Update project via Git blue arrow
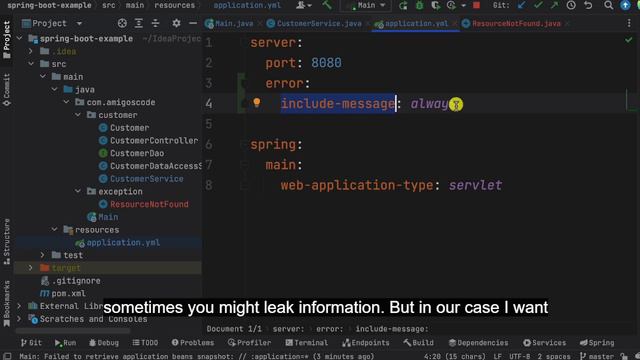 coord(521,5)
